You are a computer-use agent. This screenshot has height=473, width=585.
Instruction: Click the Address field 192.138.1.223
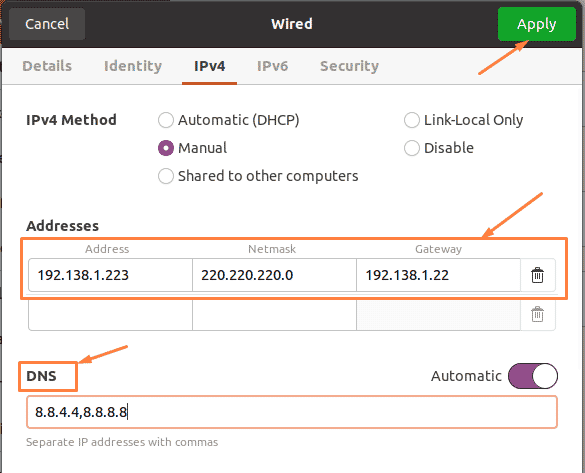(x=110, y=275)
